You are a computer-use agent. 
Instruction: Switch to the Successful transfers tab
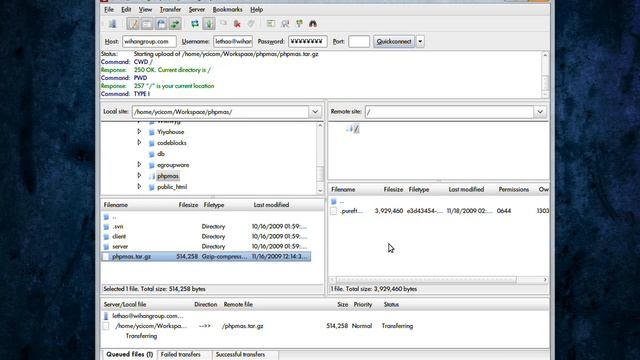(x=240, y=355)
